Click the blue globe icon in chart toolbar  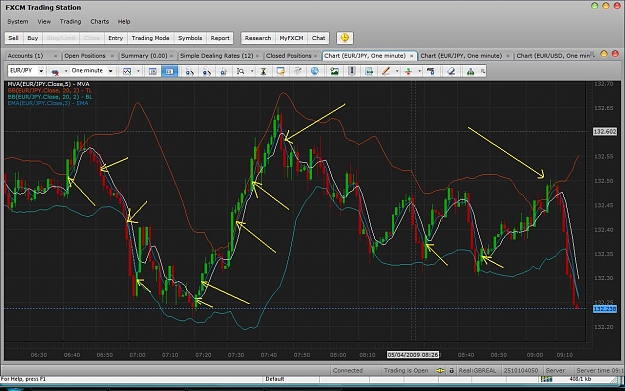pos(314,71)
